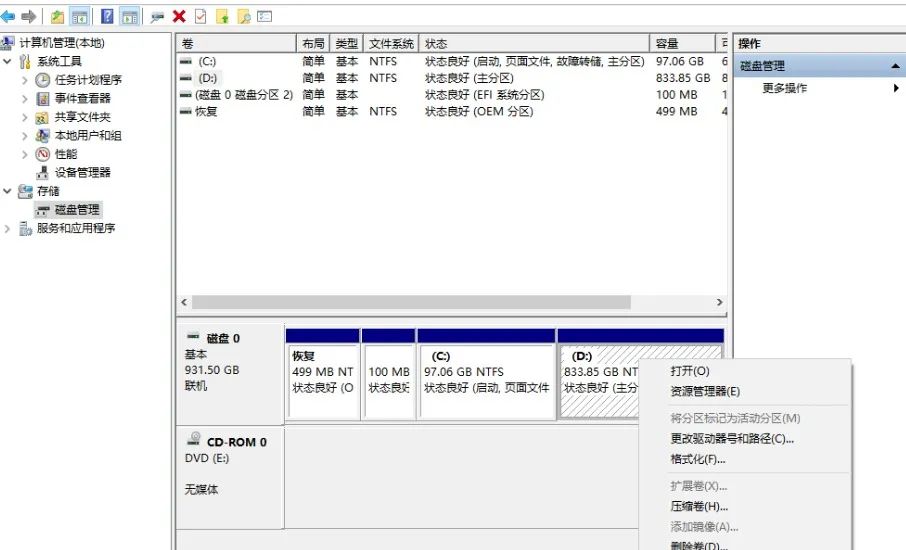Screen dimensions: 906x550
Task: Toggle the Show/Hide Console Tree icon
Action: click(79, 17)
